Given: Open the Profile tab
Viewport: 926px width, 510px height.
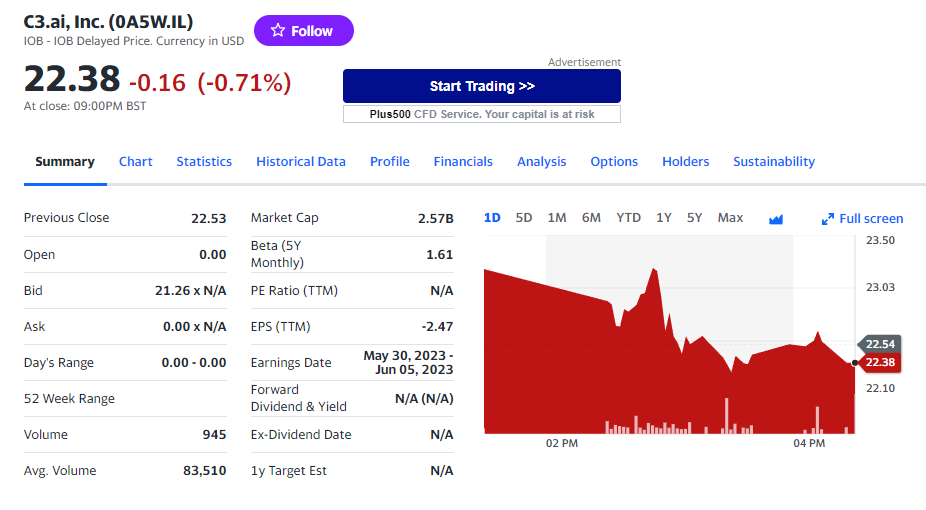Looking at the screenshot, I should (390, 162).
